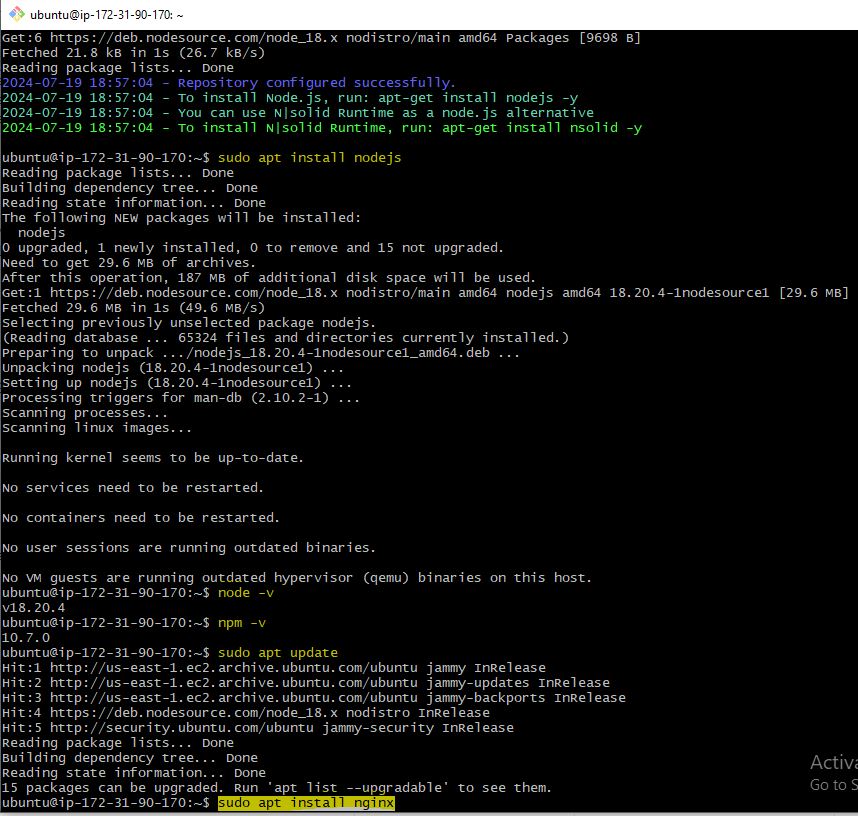This screenshot has width=858, height=816.
Task: Click the v18.20.4 version output
Action: pos(33,608)
